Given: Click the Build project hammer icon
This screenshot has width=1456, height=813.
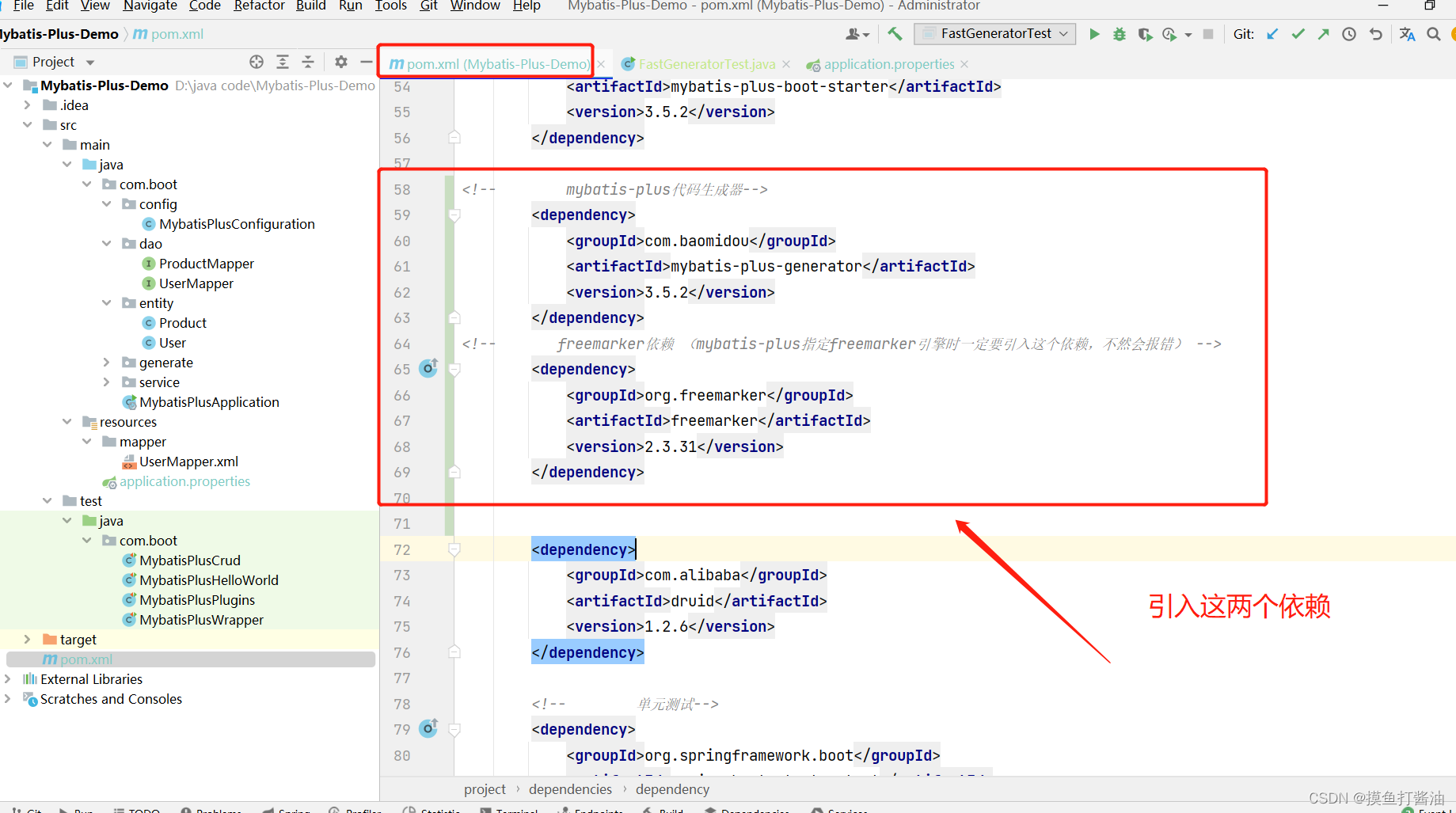Looking at the screenshot, I should pyautogui.click(x=895, y=34).
